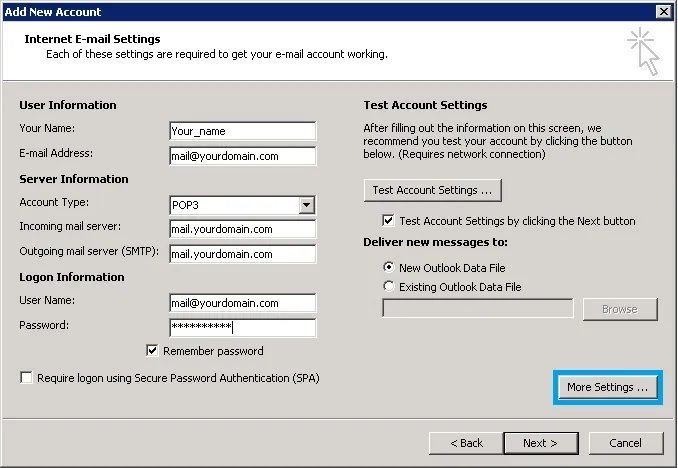Cancel the account setup
678x468 pixels.
[x=625, y=443]
